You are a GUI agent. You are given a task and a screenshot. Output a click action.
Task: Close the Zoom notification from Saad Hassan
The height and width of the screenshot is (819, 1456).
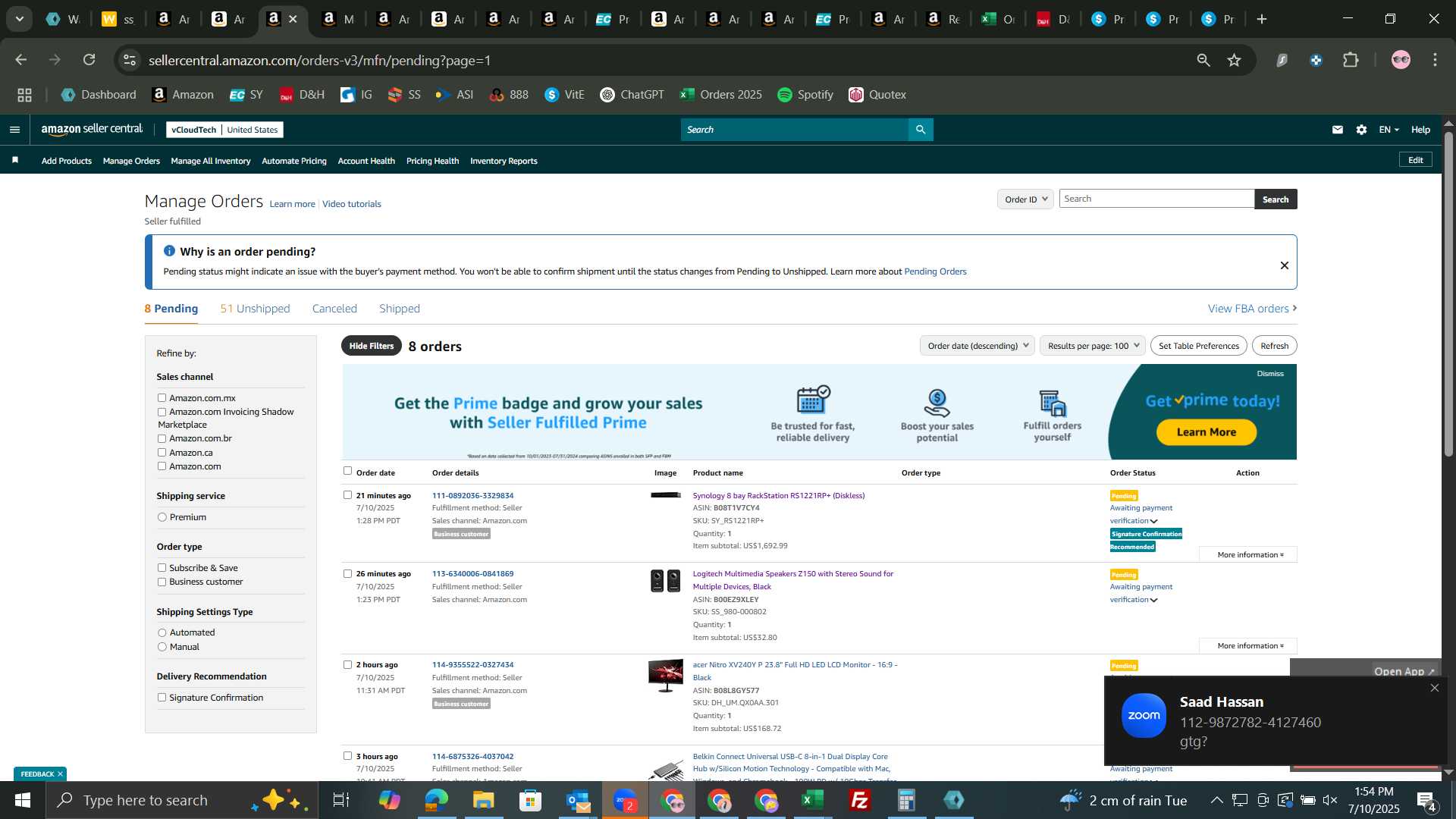tap(1434, 688)
